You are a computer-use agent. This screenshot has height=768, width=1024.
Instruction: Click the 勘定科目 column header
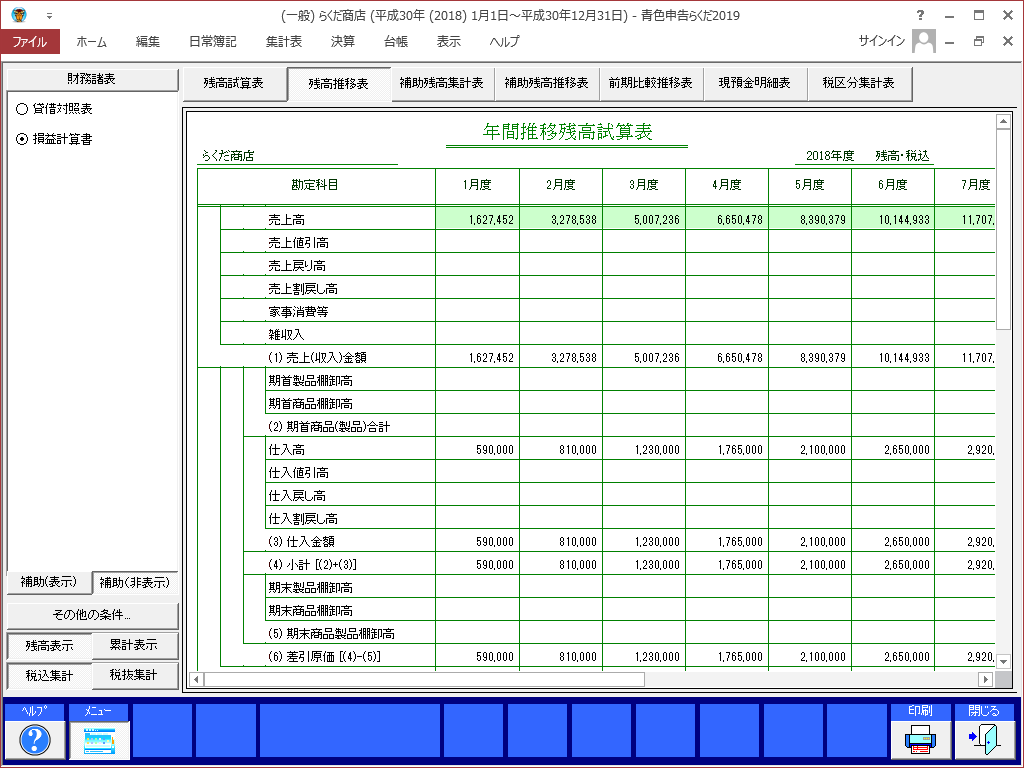pyautogui.click(x=316, y=185)
